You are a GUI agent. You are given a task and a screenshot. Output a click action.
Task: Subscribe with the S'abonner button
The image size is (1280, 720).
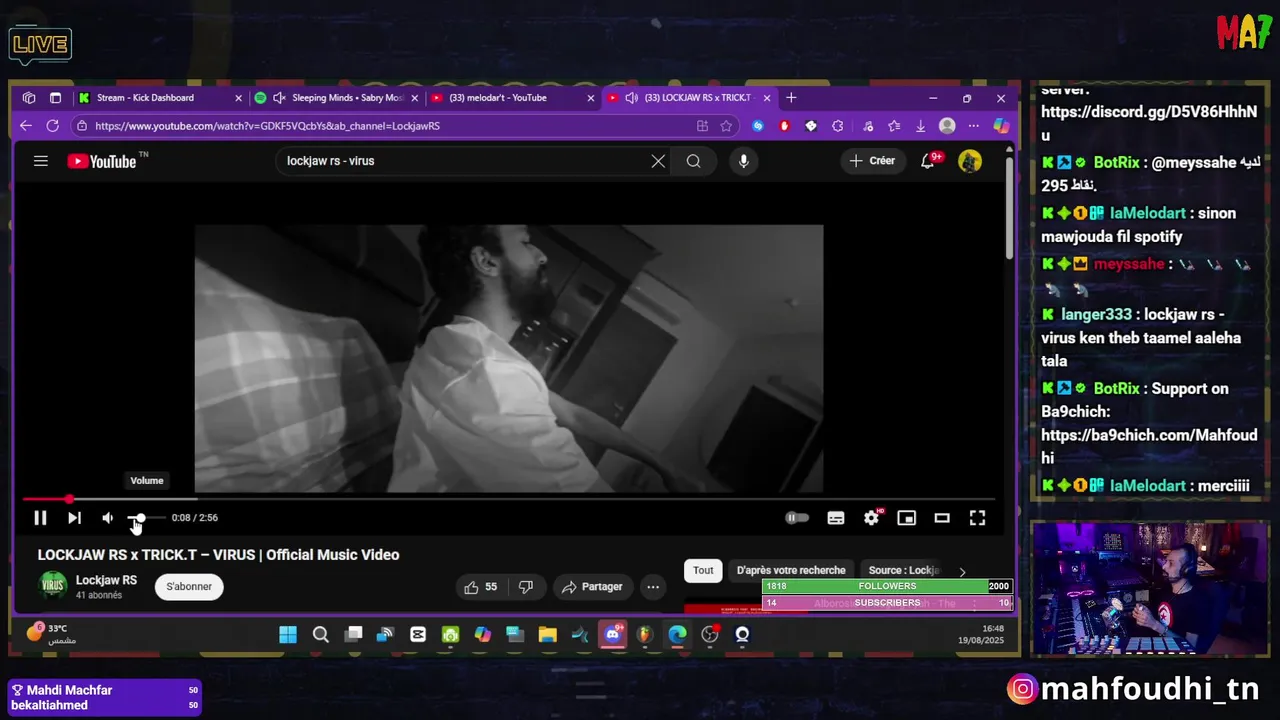[x=189, y=587]
